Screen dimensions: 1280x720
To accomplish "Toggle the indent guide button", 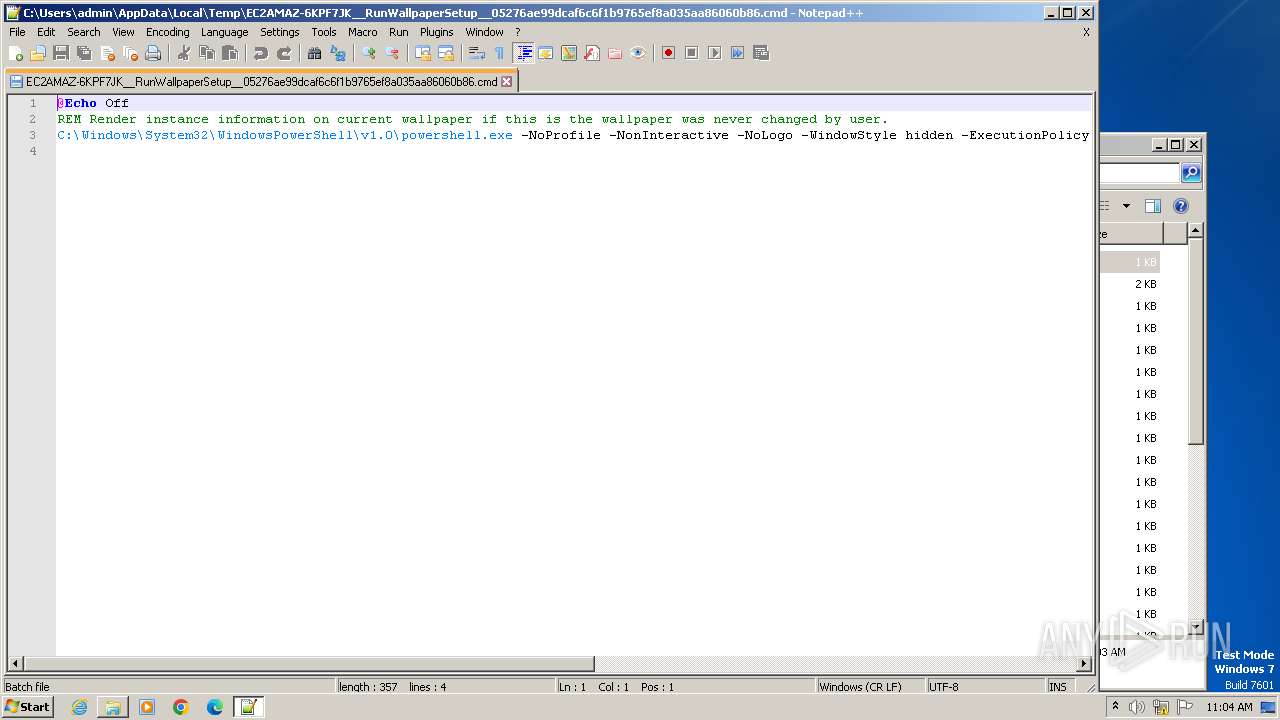I will click(523, 53).
